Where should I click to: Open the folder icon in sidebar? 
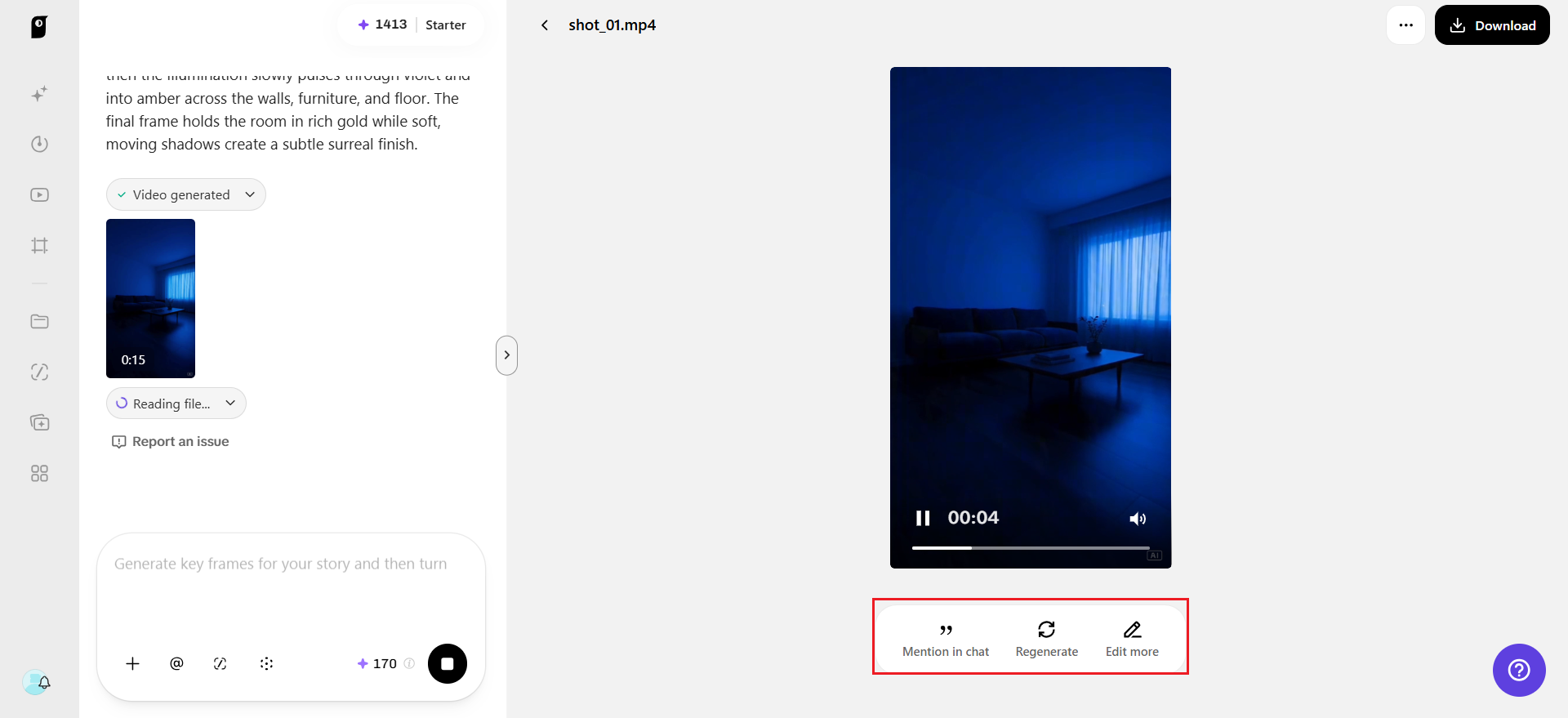pos(39,321)
